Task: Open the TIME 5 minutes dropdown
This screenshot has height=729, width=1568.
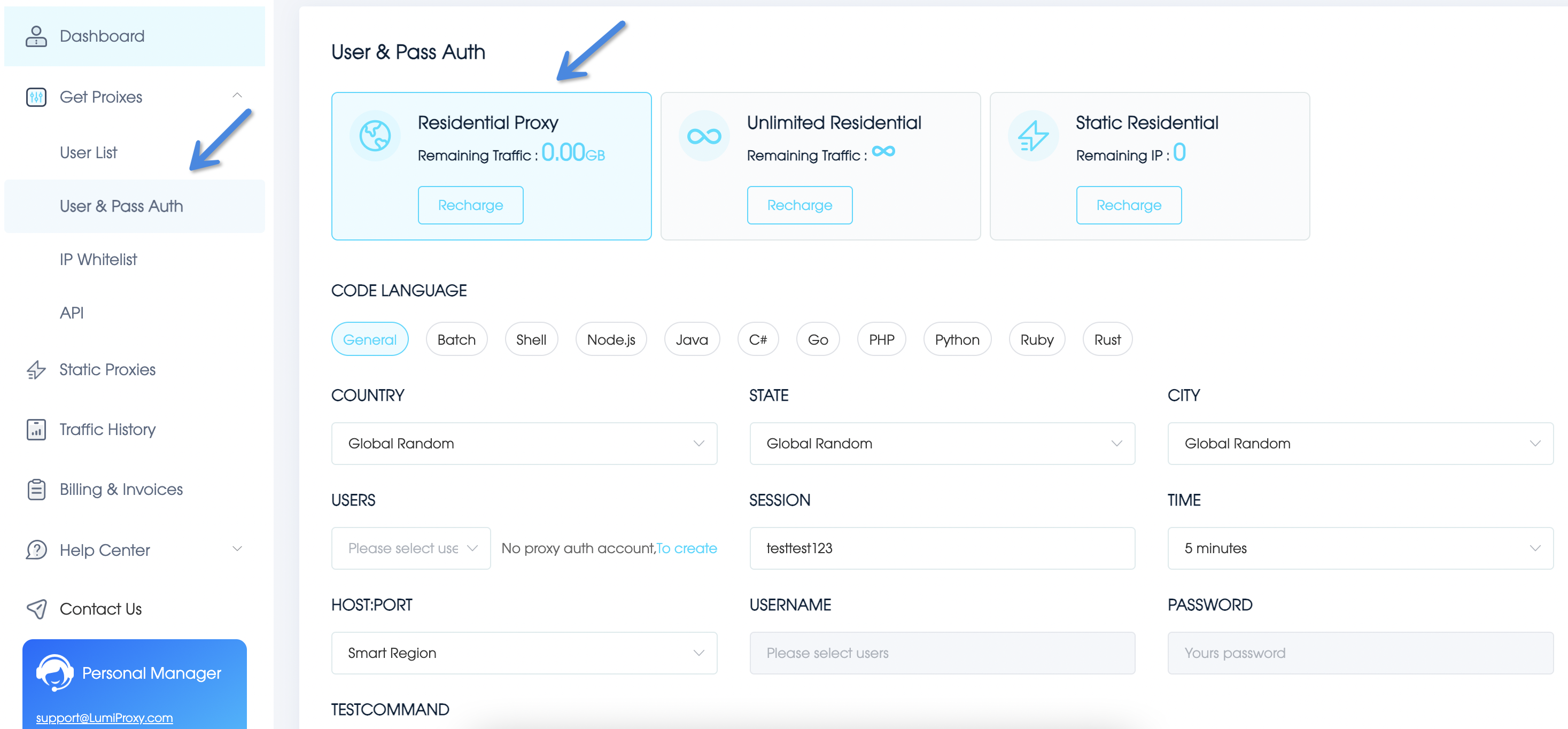Action: (1360, 548)
